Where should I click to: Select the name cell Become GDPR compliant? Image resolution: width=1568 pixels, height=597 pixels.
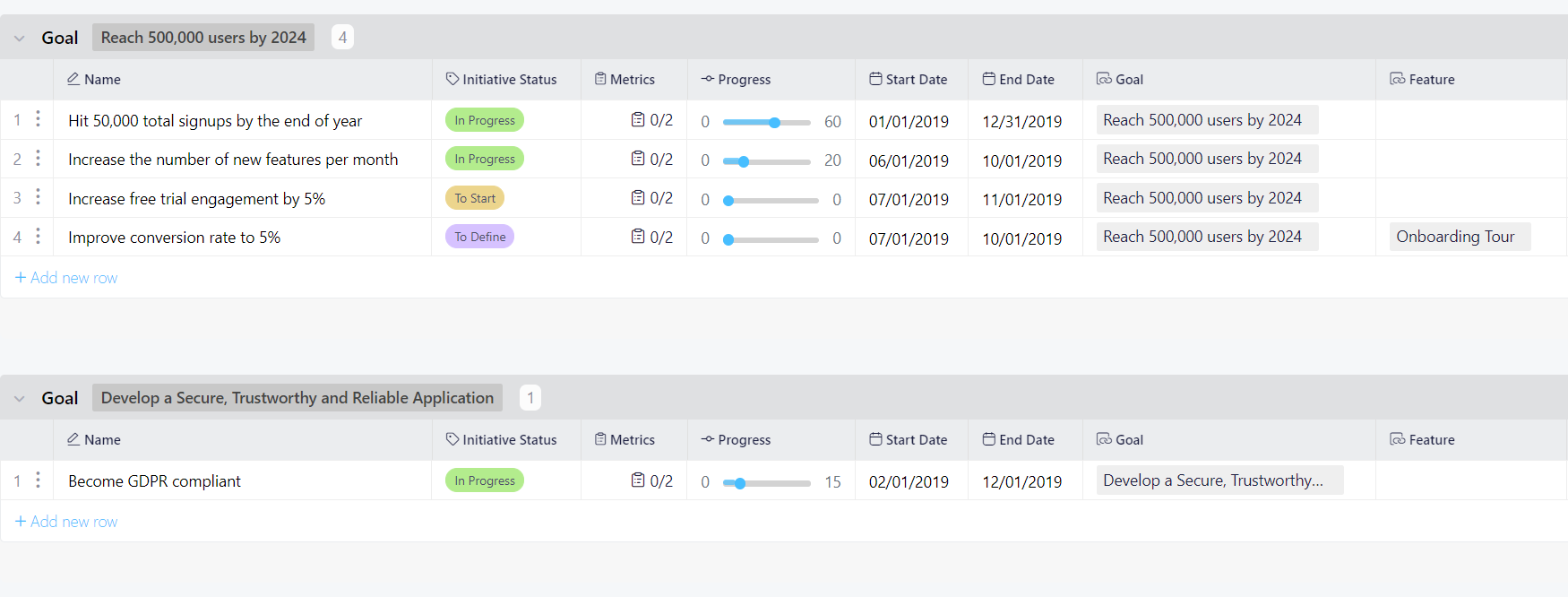[243, 480]
